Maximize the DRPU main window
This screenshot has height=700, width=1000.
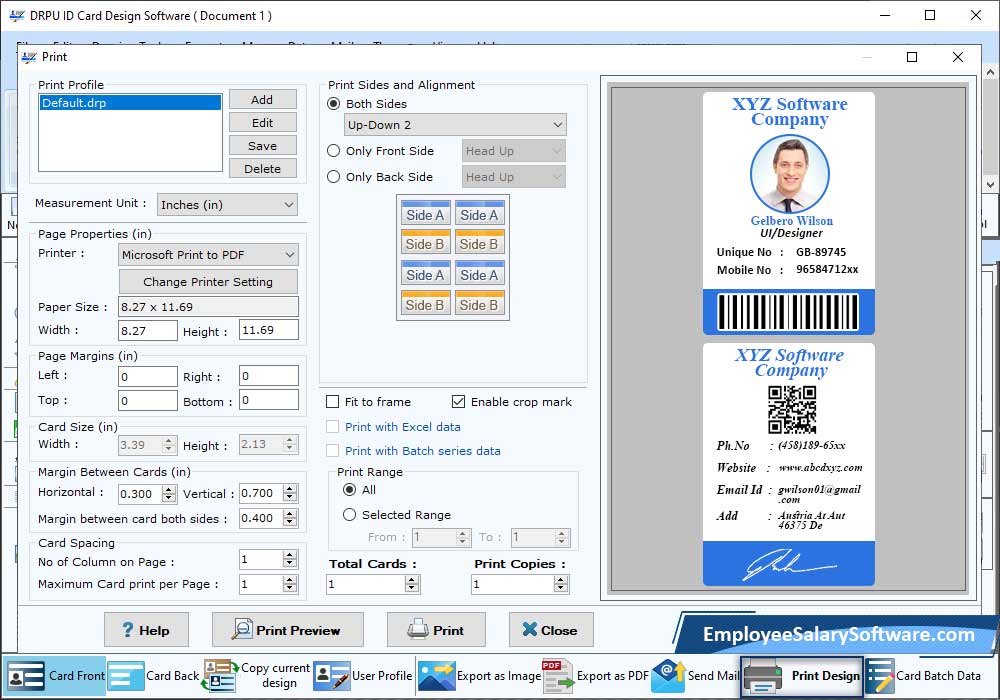[x=930, y=15]
